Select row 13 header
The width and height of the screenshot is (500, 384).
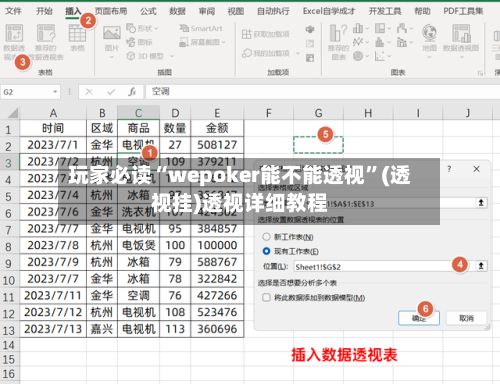click(9, 330)
